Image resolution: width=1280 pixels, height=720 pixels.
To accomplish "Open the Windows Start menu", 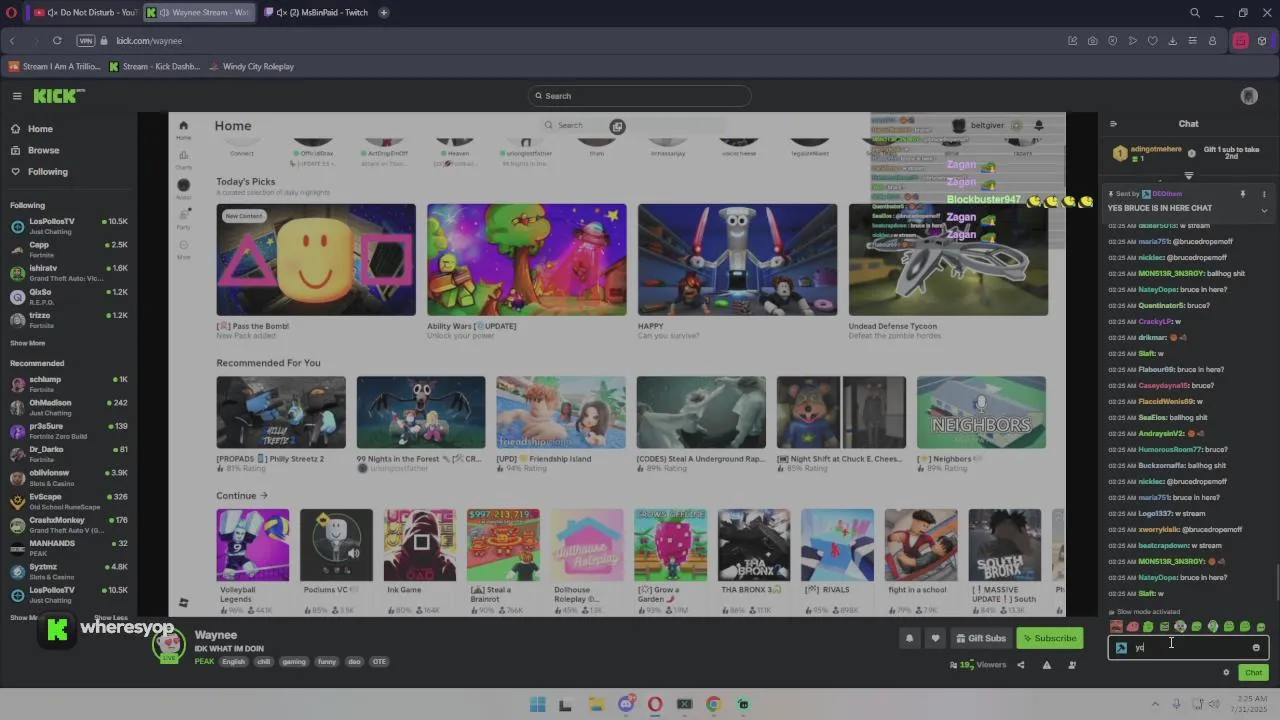I will click(537, 704).
